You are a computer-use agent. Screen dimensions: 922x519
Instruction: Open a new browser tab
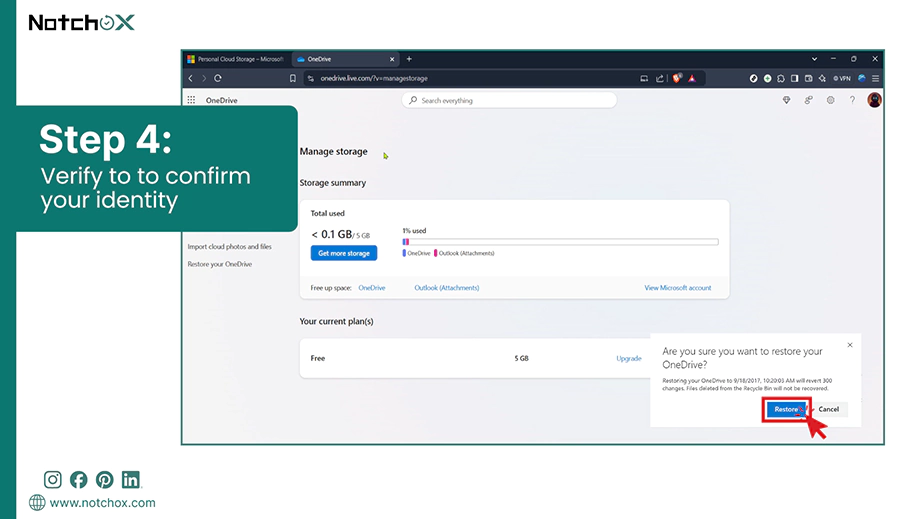click(409, 59)
